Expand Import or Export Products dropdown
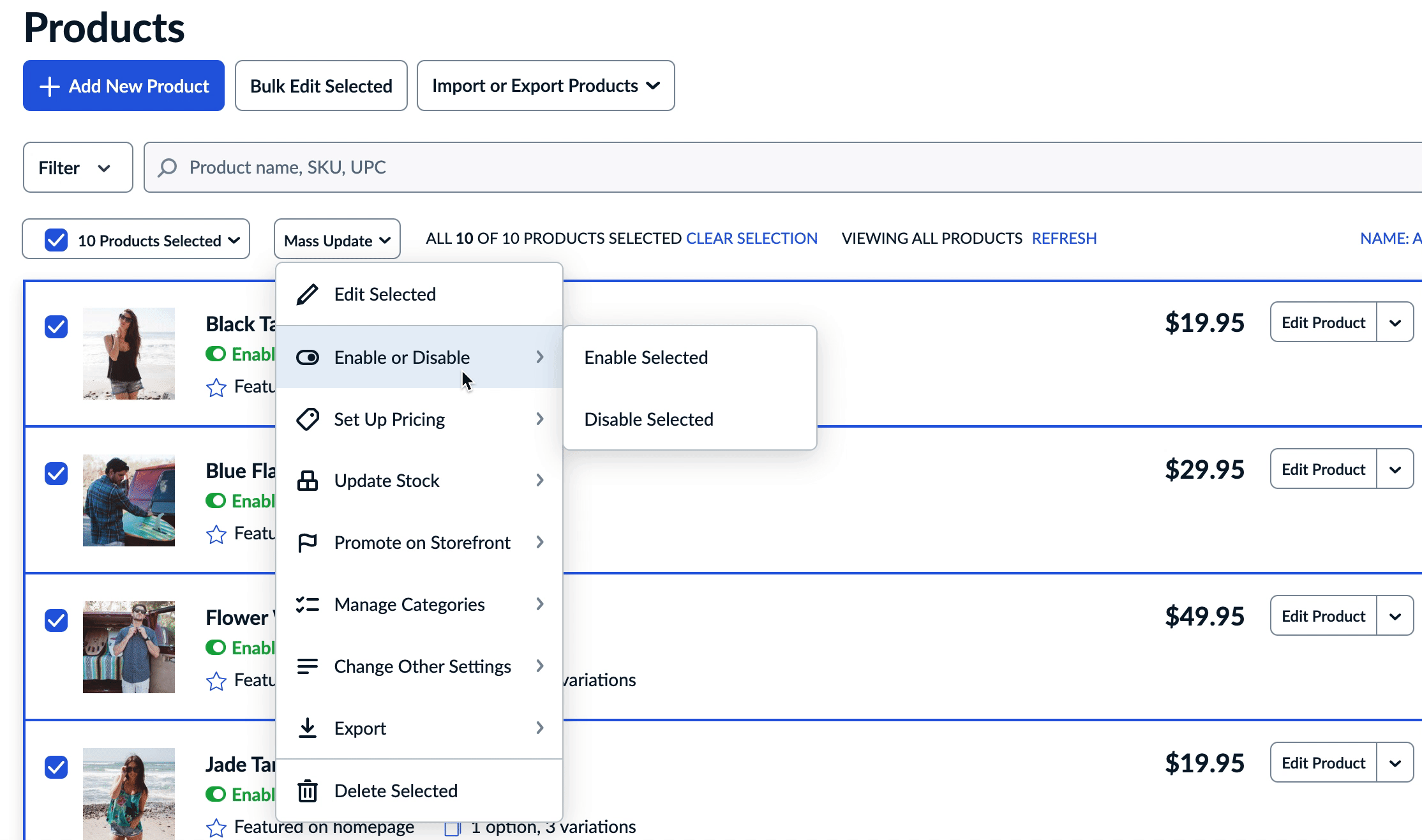The width and height of the screenshot is (1422, 840). tap(546, 86)
